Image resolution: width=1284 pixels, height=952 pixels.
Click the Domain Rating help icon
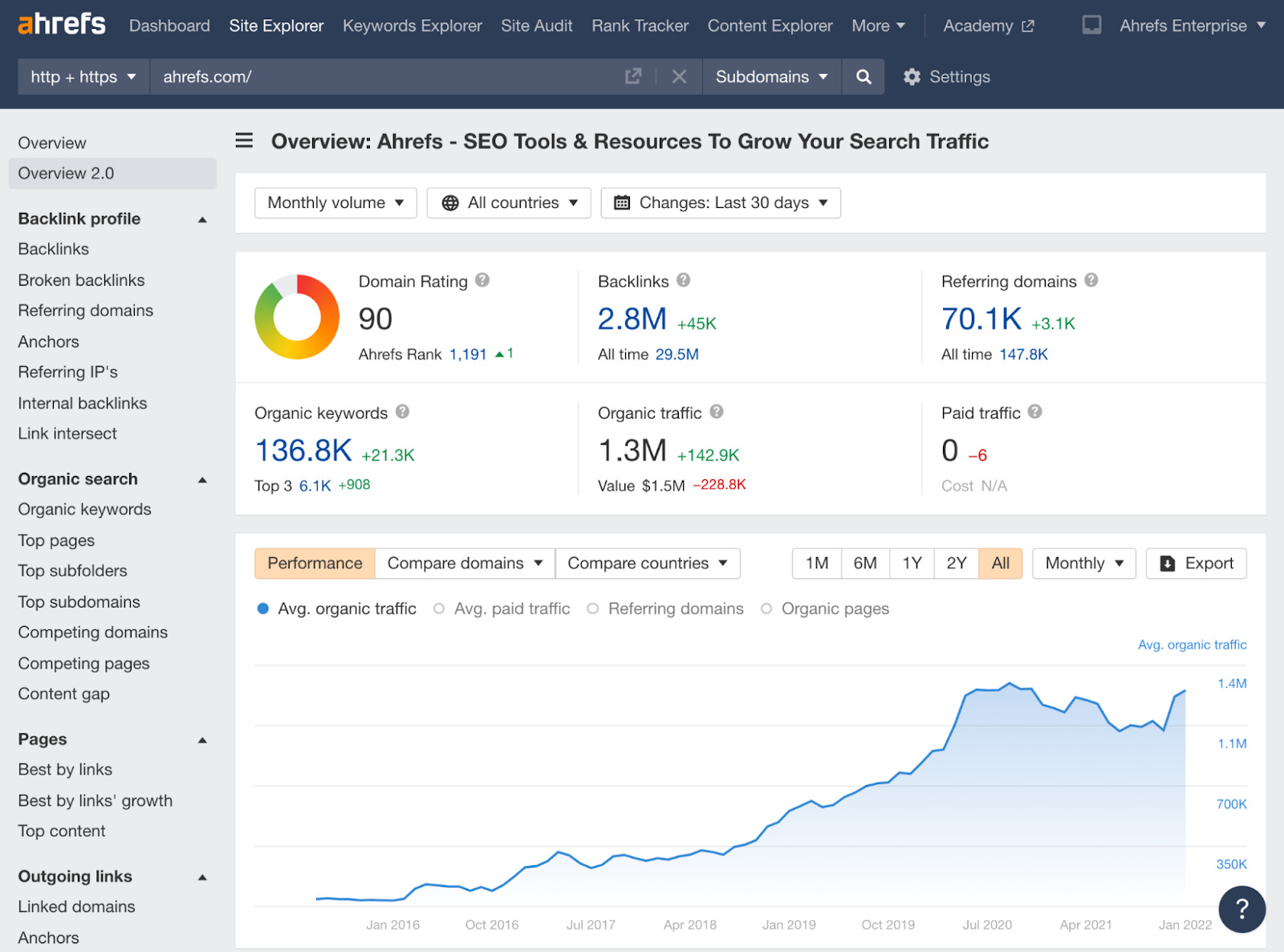[482, 280]
